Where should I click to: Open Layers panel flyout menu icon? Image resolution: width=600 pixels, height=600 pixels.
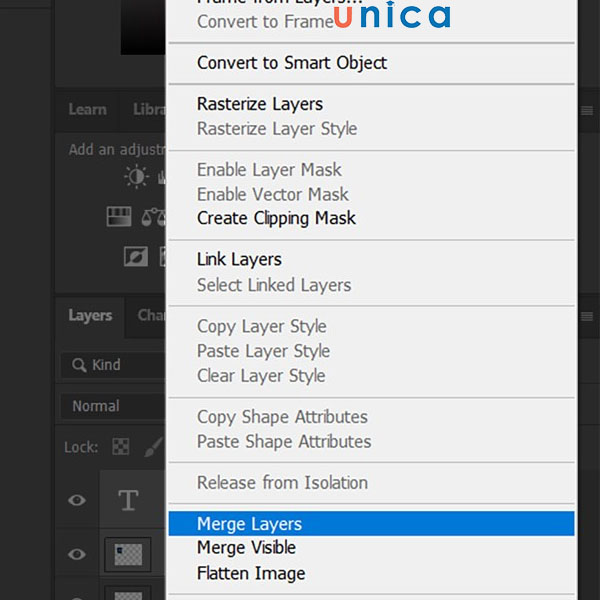pos(587,316)
